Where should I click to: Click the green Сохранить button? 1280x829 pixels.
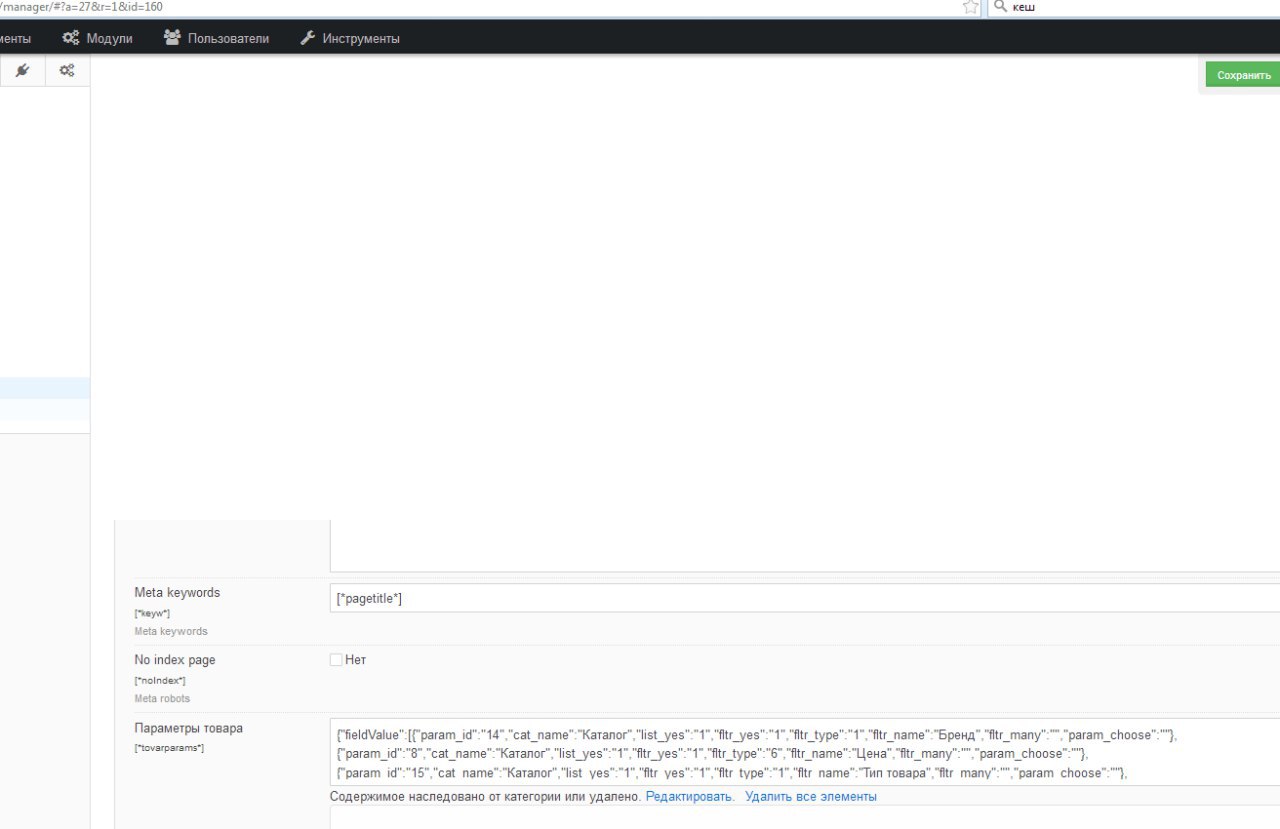(1243, 75)
